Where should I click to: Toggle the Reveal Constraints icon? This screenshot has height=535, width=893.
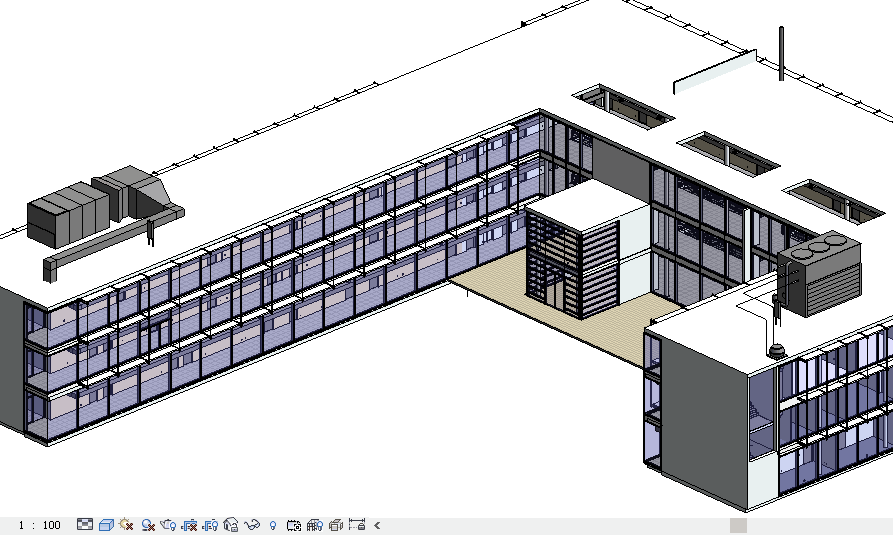357,524
